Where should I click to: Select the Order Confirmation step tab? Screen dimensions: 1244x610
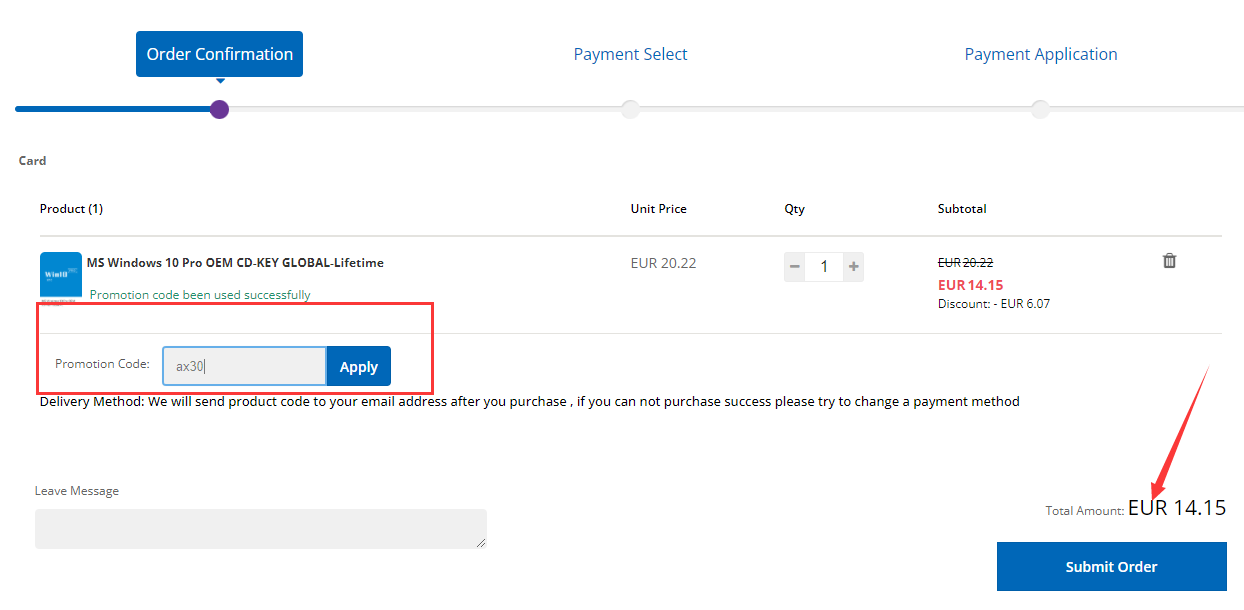coord(220,54)
